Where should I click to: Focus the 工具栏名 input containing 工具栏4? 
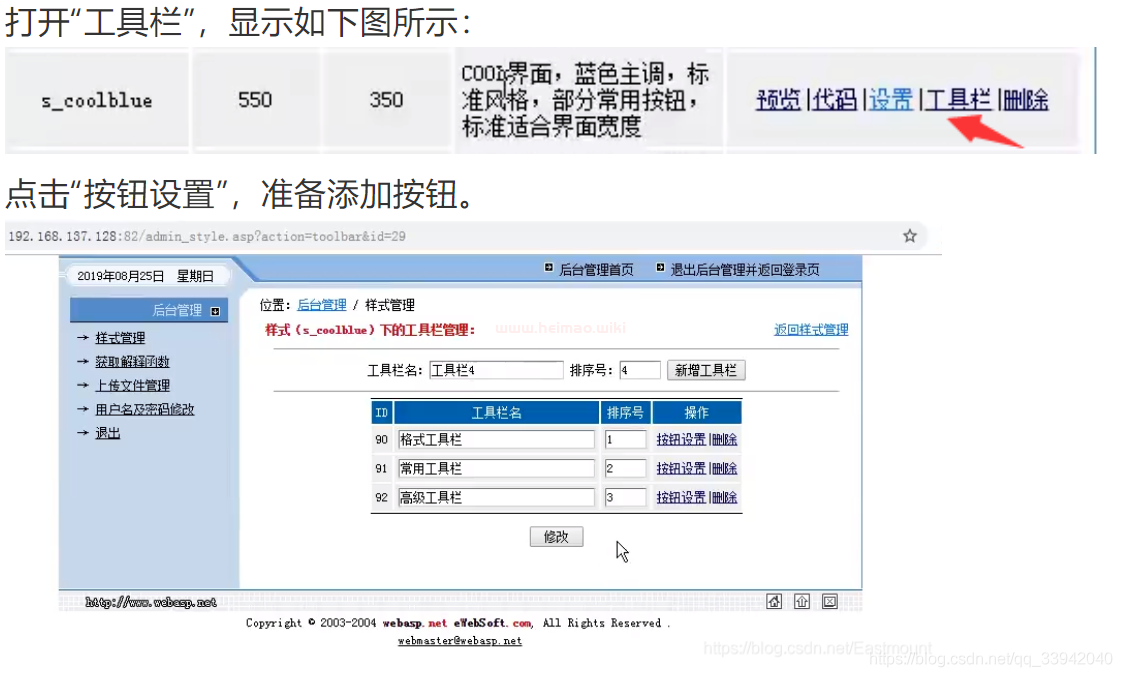point(496,370)
